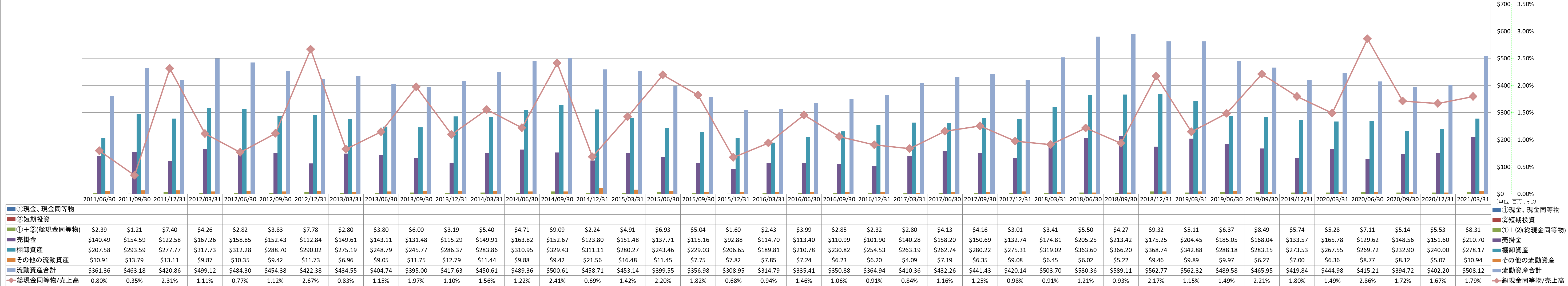Image resolution: width=1568 pixels, height=286 pixels.
Task: Click the 0.35% ratio cell for 2011/09/30
Action: [134, 280]
